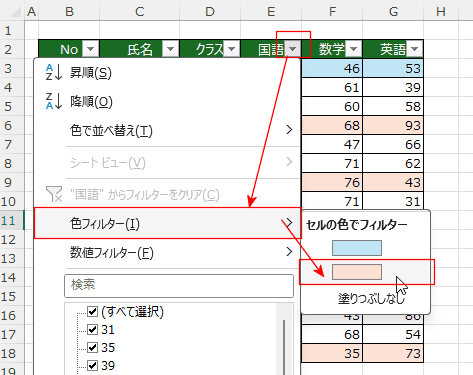Click the ascending sort A-Z icon
The image size is (473, 375).
point(54,72)
